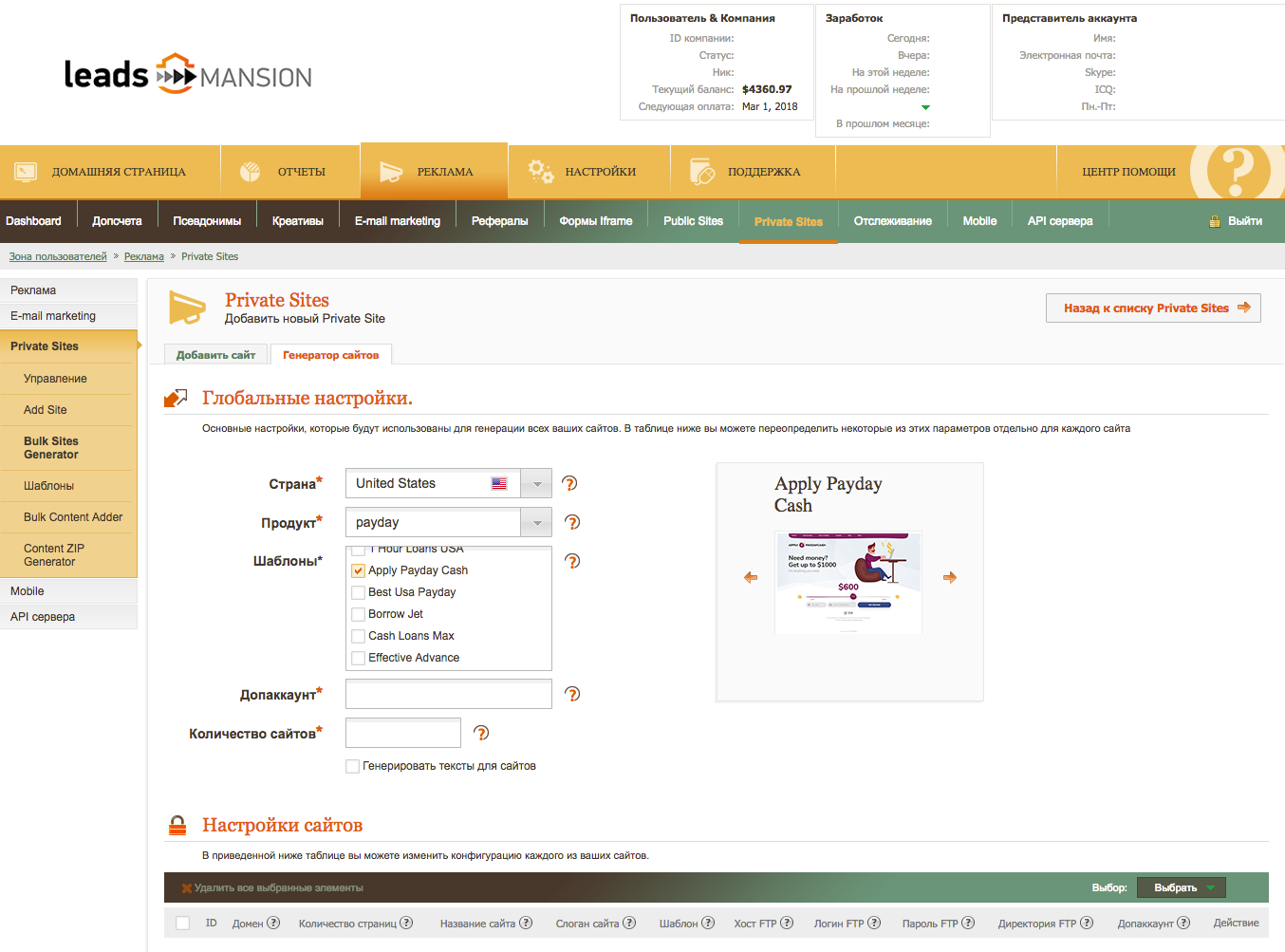Screen dimensions: 1285x952
Task: Go back via Назад к списку Private Sites
Action: (x=1153, y=308)
